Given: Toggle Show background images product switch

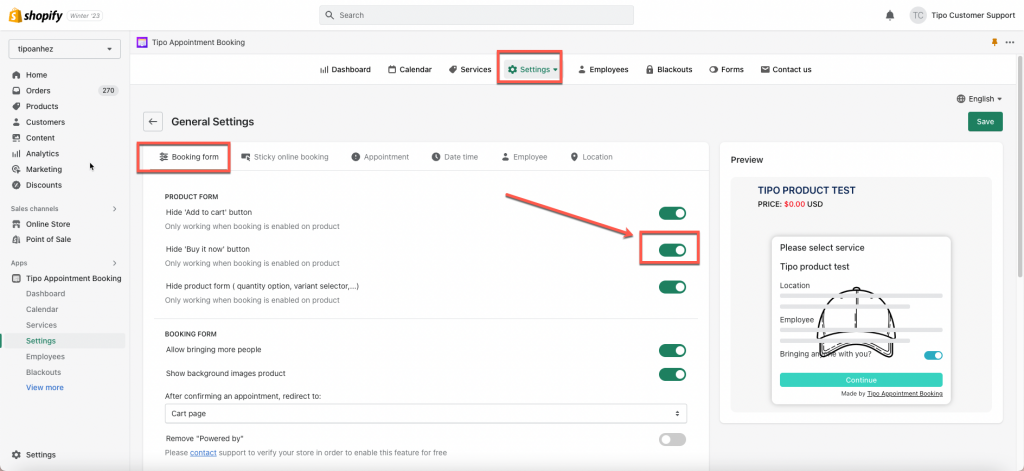Looking at the screenshot, I should pos(672,374).
